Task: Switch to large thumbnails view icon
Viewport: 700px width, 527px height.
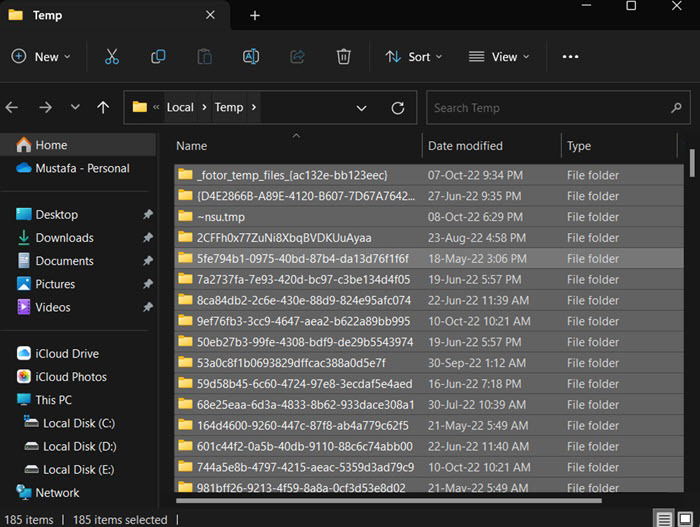Action: [x=685, y=519]
